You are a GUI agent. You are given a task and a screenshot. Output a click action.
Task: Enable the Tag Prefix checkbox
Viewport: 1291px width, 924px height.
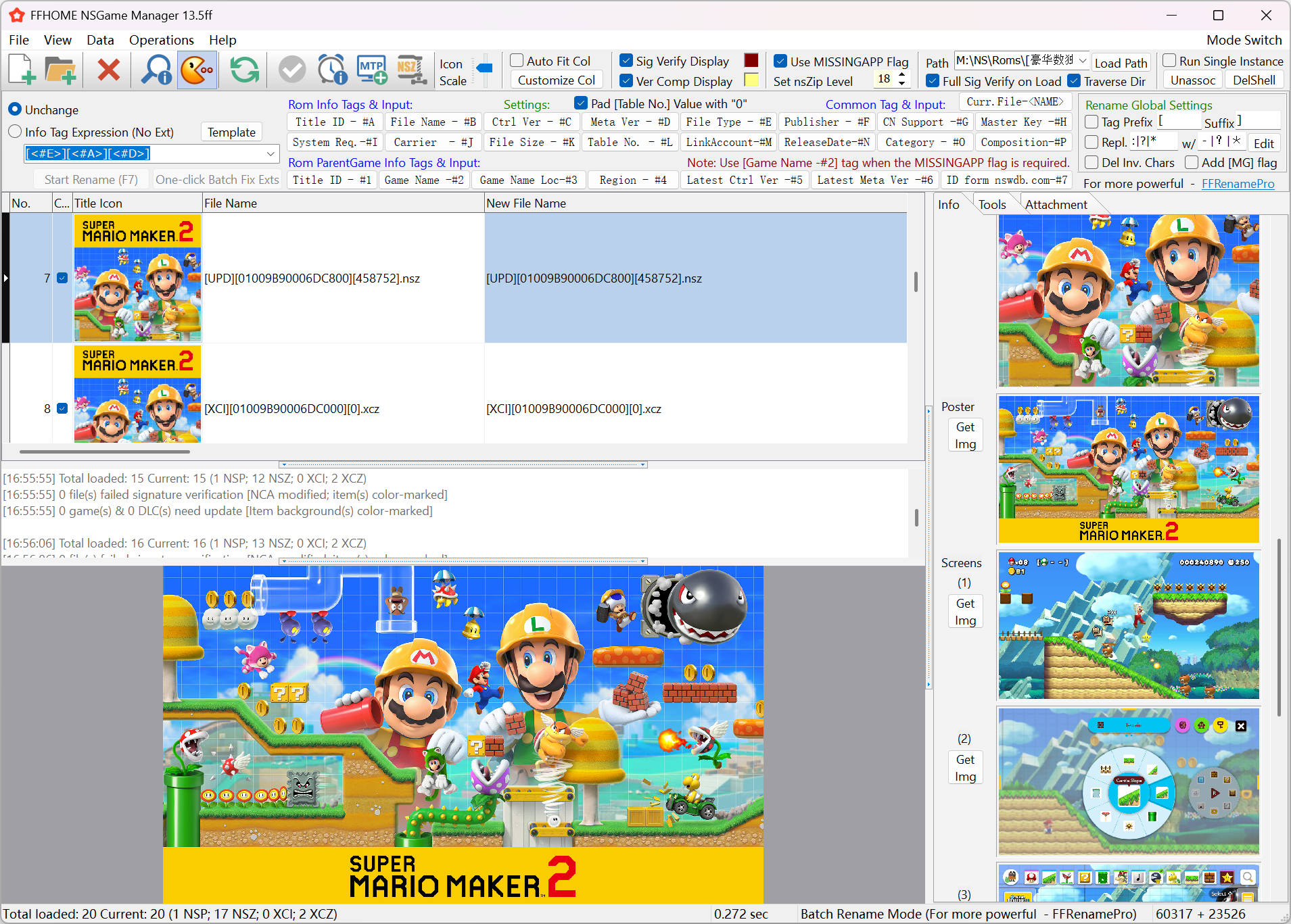tap(1092, 122)
